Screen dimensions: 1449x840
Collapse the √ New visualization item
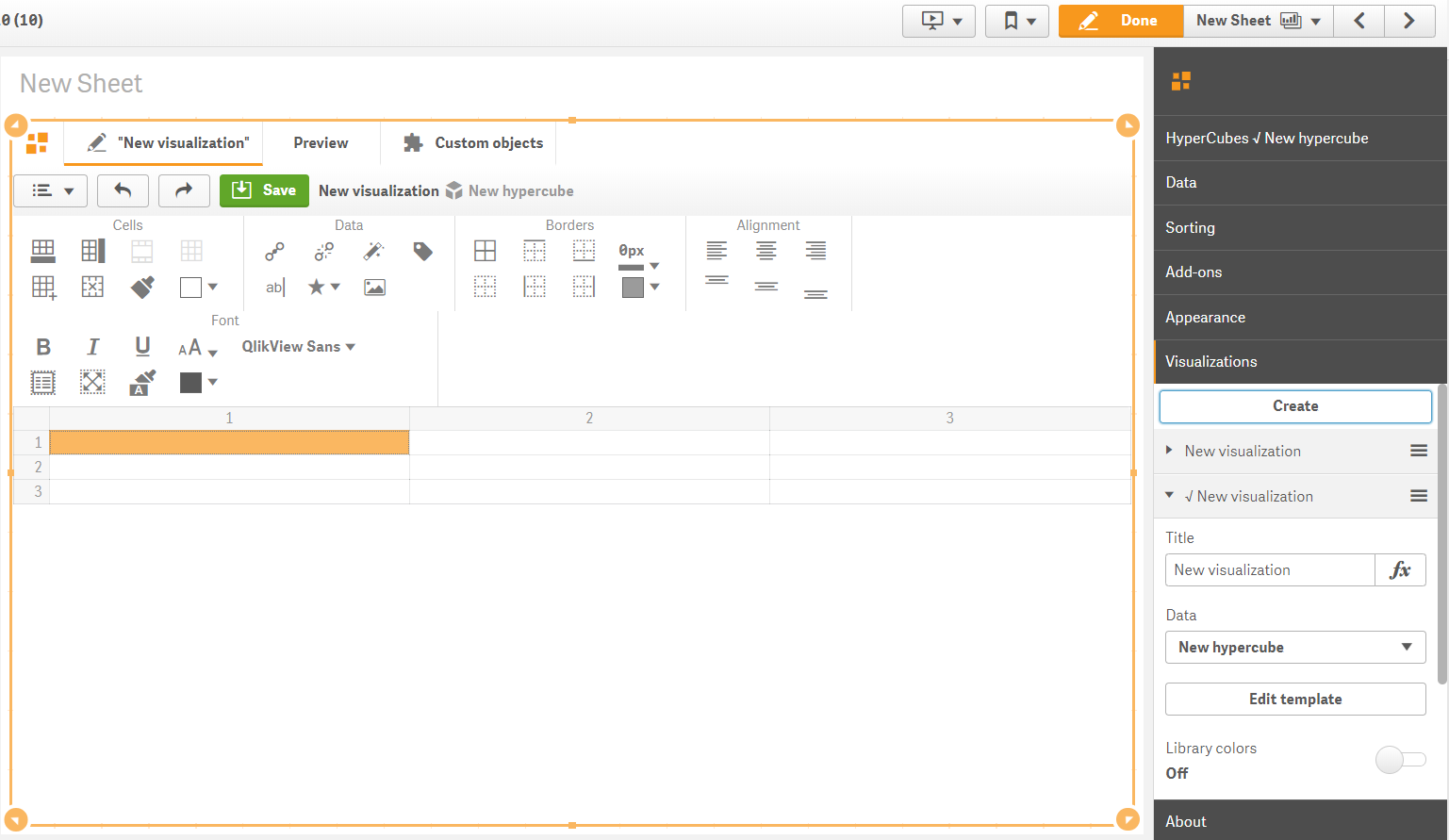pos(1169,496)
